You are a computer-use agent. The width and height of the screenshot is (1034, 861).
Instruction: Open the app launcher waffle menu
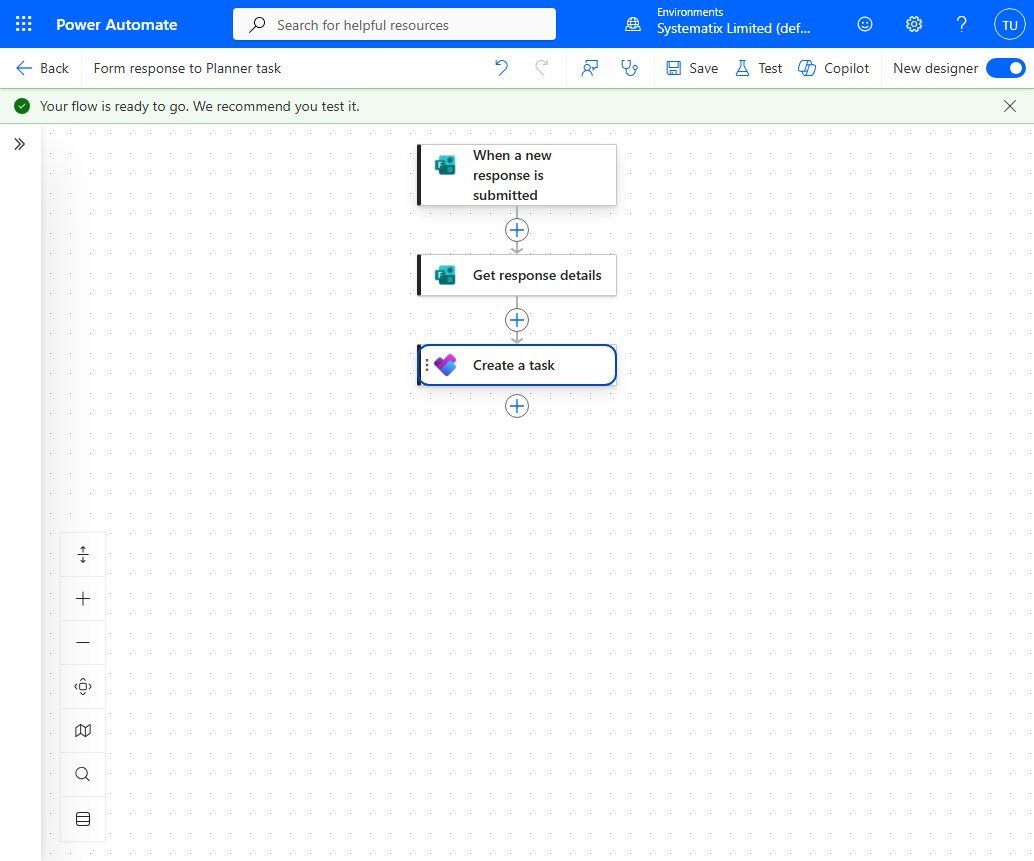[24, 24]
